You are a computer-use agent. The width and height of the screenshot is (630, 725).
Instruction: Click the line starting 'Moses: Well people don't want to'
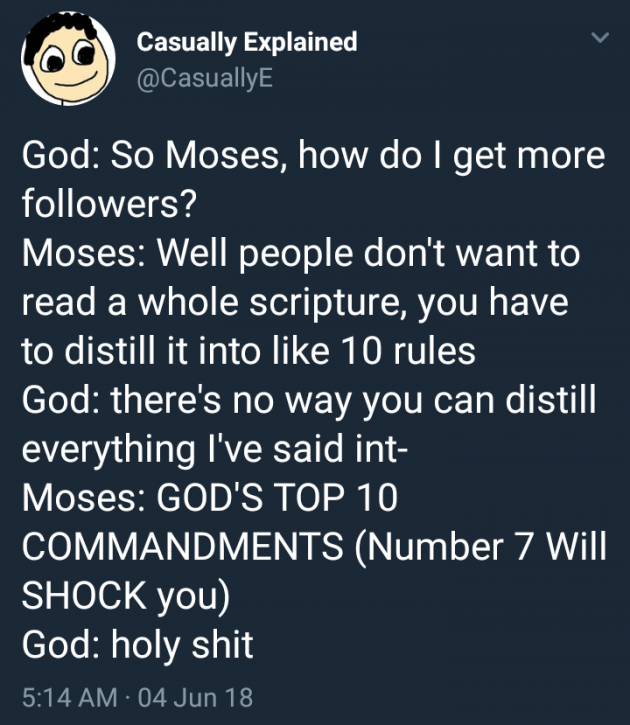click(300, 253)
